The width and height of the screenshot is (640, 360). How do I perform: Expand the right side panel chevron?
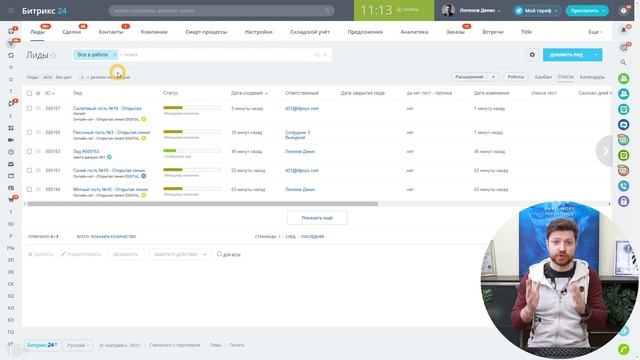(605, 151)
